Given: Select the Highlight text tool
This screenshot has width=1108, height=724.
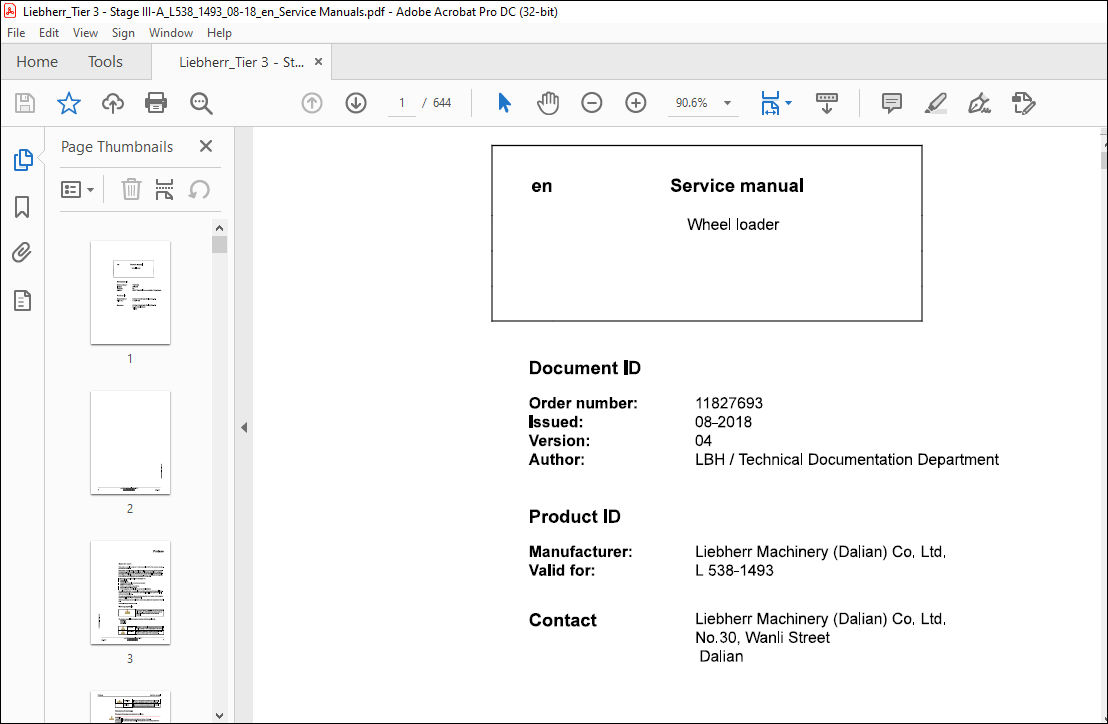Looking at the screenshot, I should pos(936,103).
